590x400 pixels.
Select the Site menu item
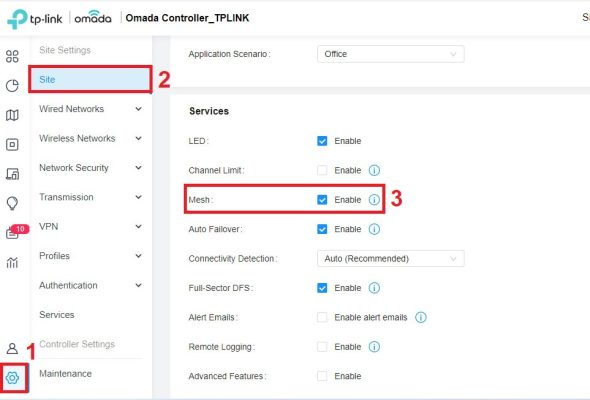click(x=90, y=79)
